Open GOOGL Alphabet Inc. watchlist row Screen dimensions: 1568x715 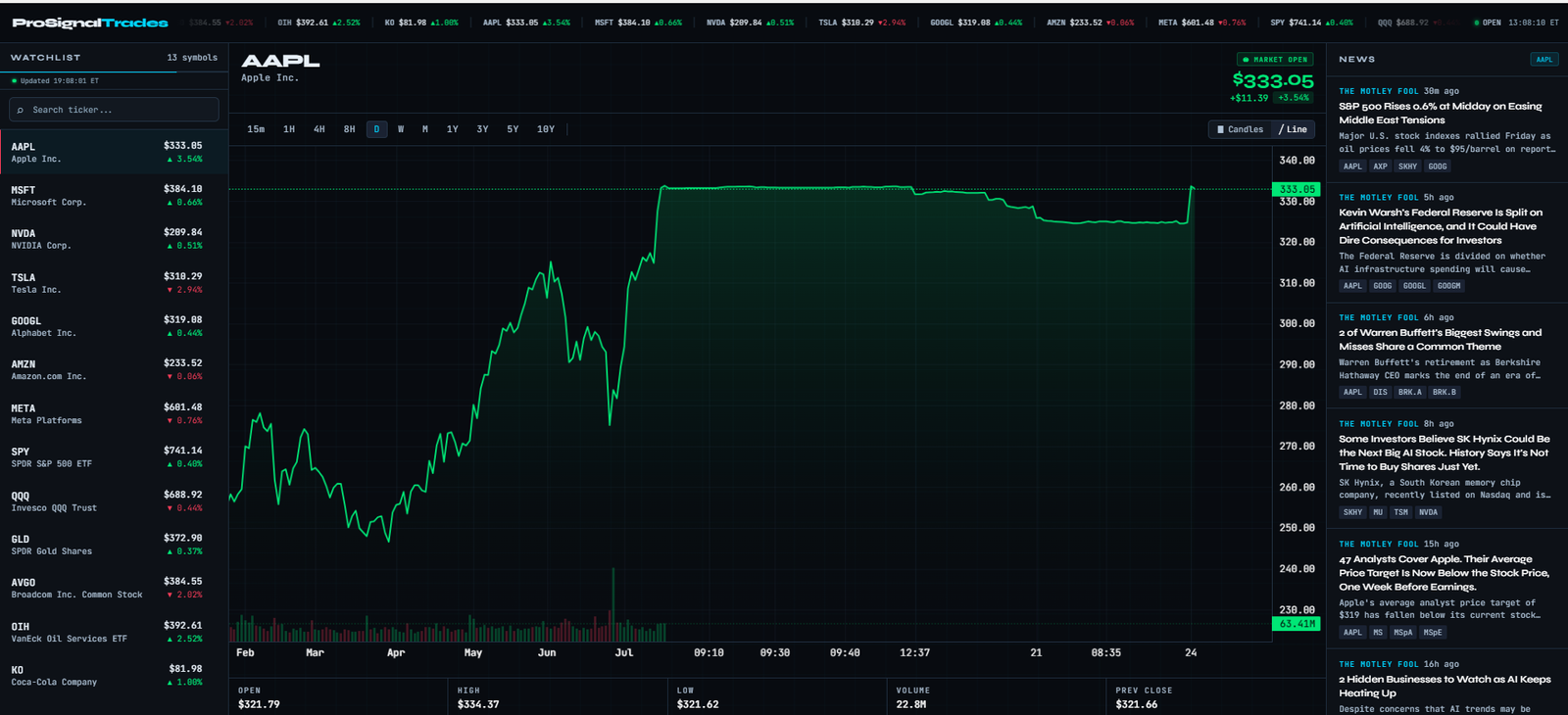click(x=114, y=326)
